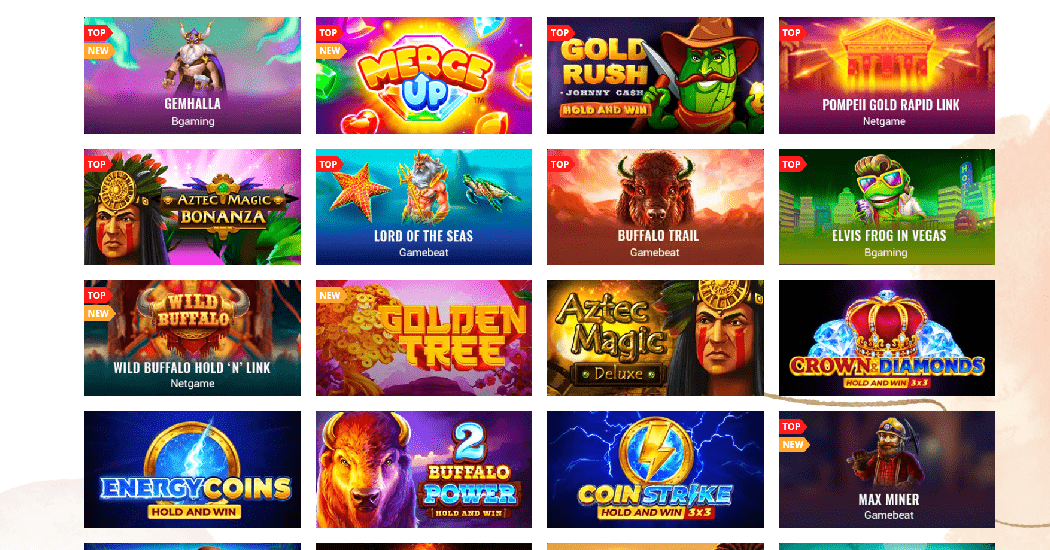
Task: Open Wild Buffalo Hold 'N' Link
Action: pos(192,338)
